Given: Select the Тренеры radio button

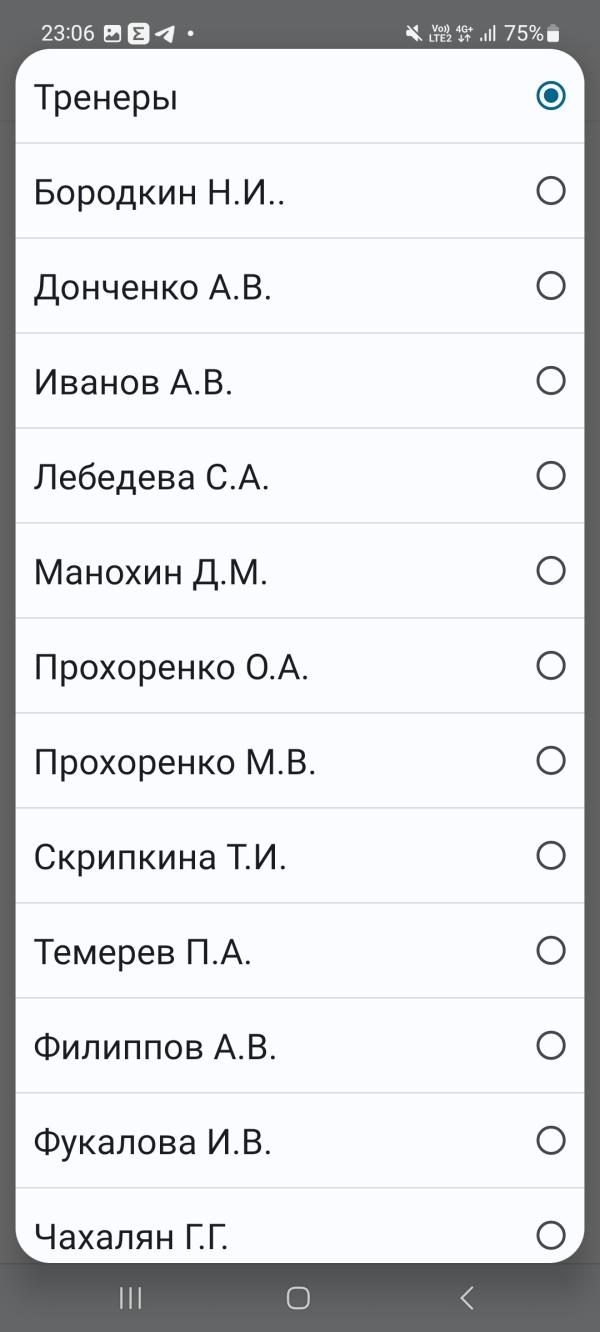Looking at the screenshot, I should (x=300, y=97).
